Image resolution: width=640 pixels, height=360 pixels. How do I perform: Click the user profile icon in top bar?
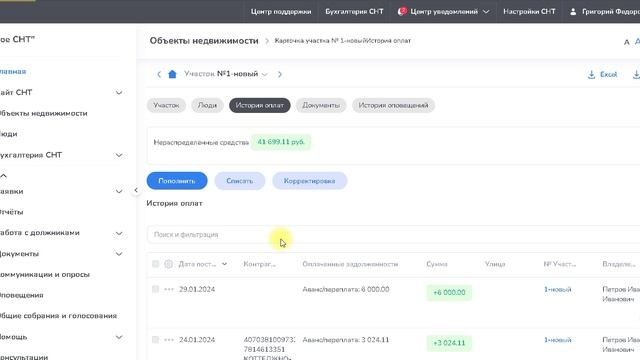pyautogui.click(x=573, y=12)
